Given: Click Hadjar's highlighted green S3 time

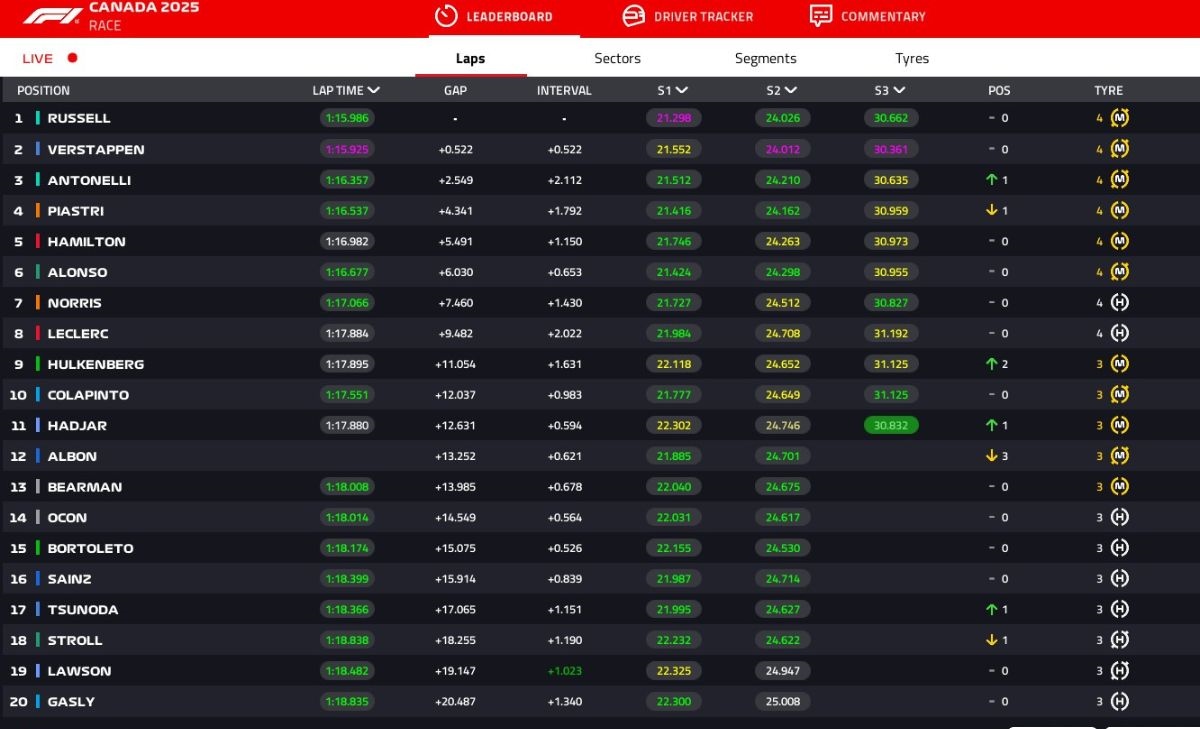Looking at the screenshot, I should click(891, 425).
